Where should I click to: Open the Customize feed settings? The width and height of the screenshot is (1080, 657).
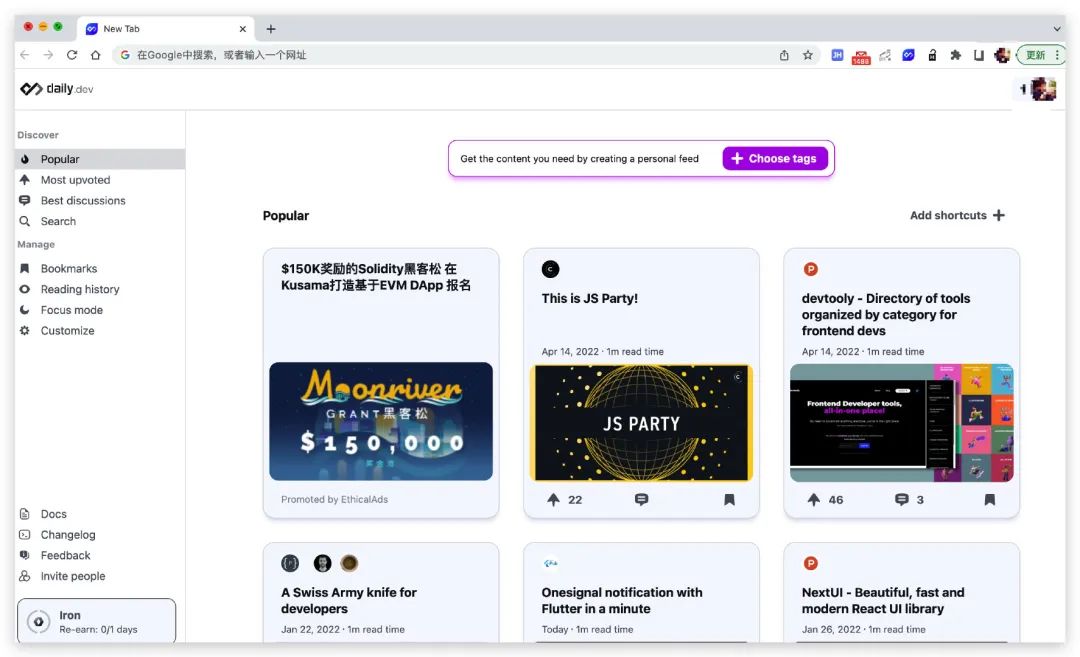coord(67,331)
